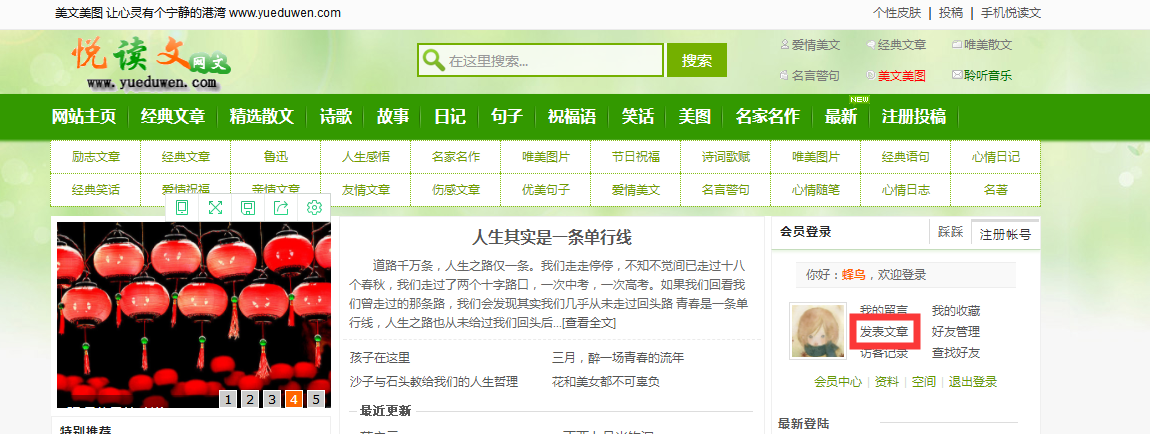The image size is (1150, 434).
Task: Switch to the 踩踩 tab
Action: click(x=950, y=232)
